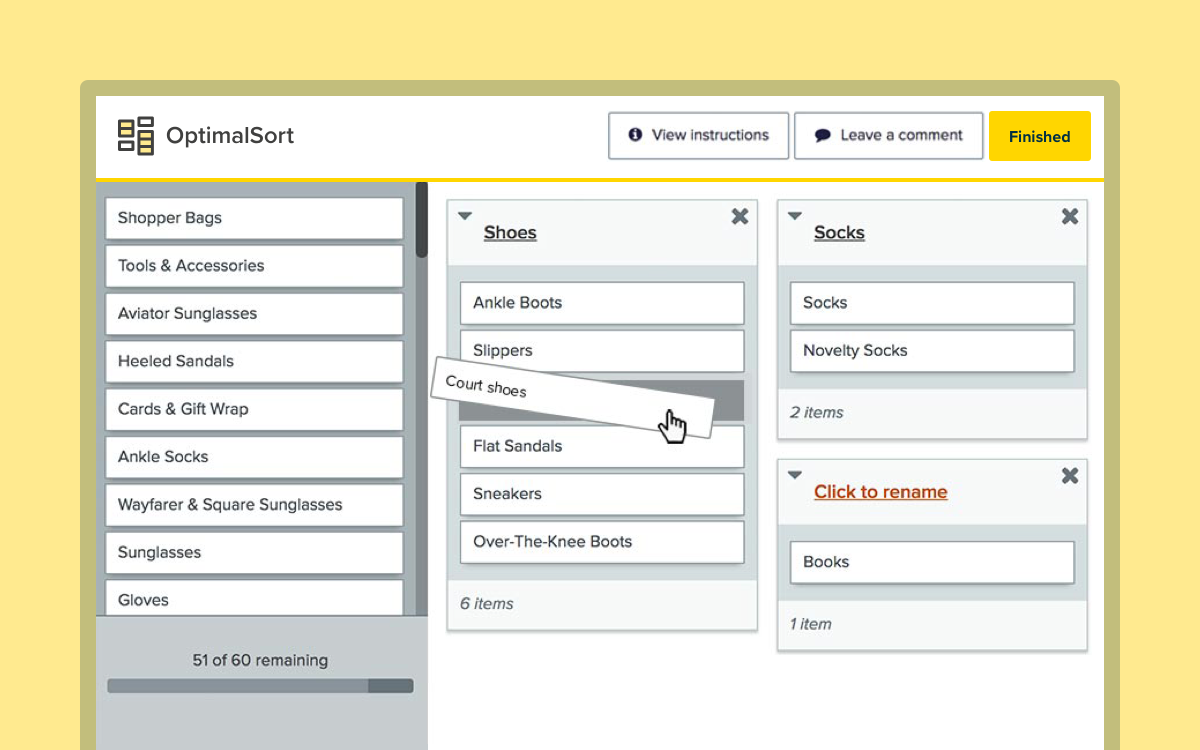This screenshot has width=1200, height=750.
Task: Rename the category via Click to rename link
Action: [x=880, y=492]
